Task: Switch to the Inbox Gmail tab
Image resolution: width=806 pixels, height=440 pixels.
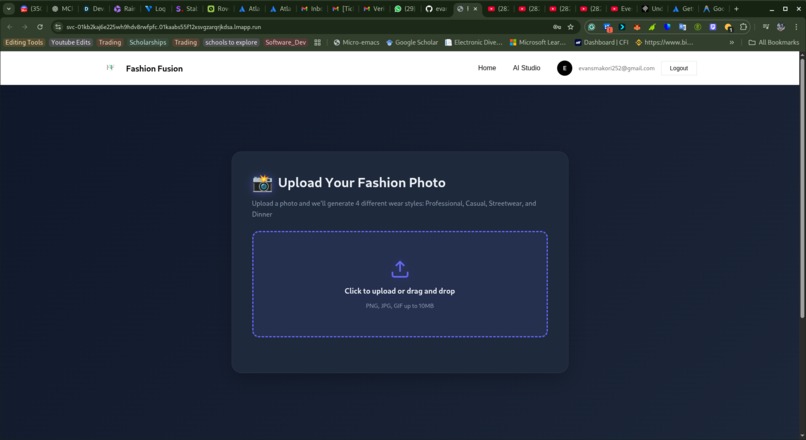Action: [312, 9]
